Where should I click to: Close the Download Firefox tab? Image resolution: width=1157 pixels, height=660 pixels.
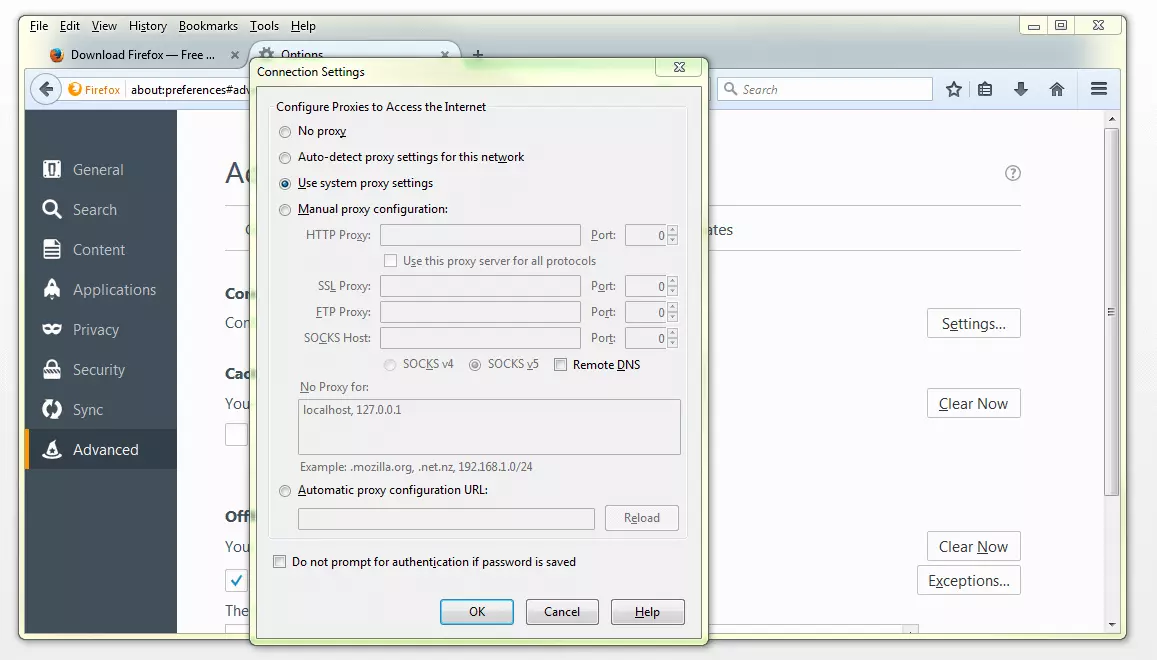click(235, 55)
